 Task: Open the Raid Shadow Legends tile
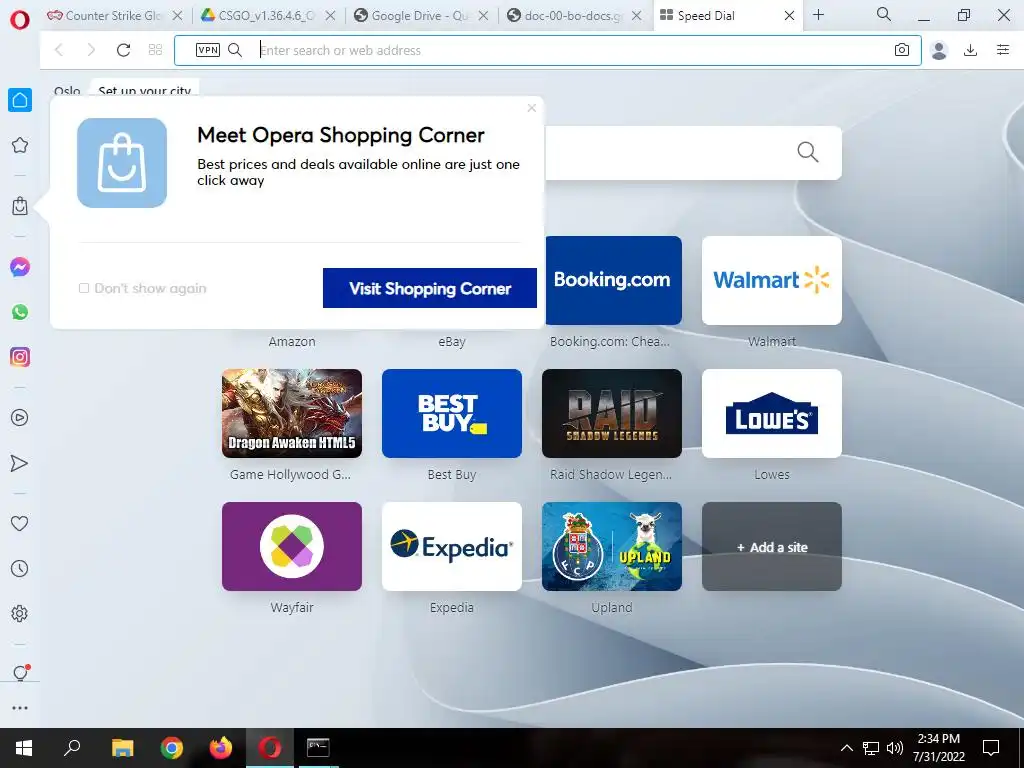[612, 413]
